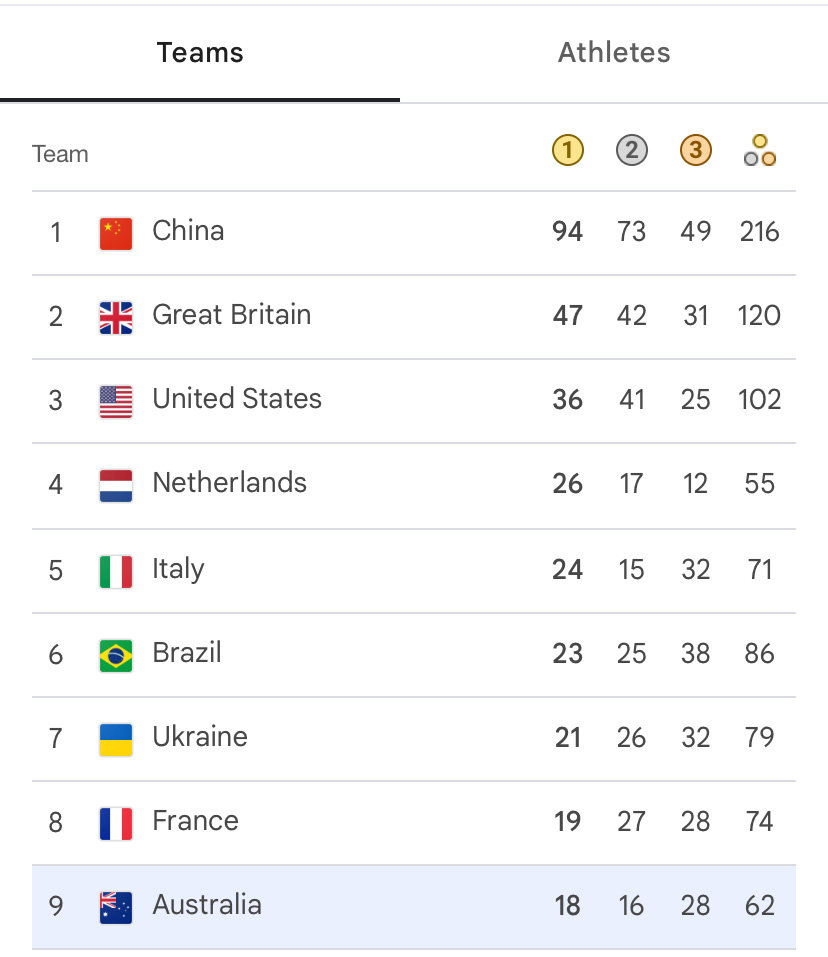Viewport: 828px width, 957px height.
Task: Click the Ukraine flag icon
Action: coord(116,740)
